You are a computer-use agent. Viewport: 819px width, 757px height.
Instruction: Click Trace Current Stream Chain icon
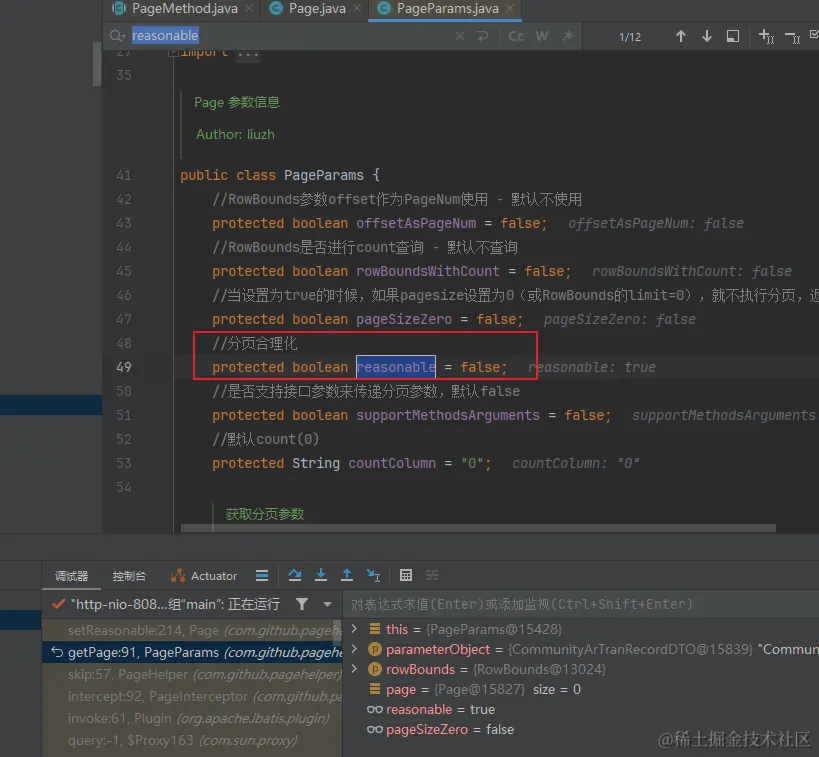point(431,575)
